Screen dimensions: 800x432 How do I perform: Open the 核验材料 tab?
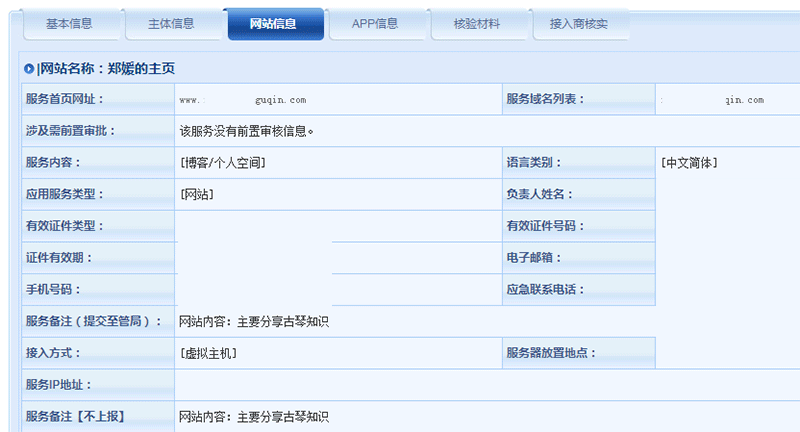pos(477,23)
